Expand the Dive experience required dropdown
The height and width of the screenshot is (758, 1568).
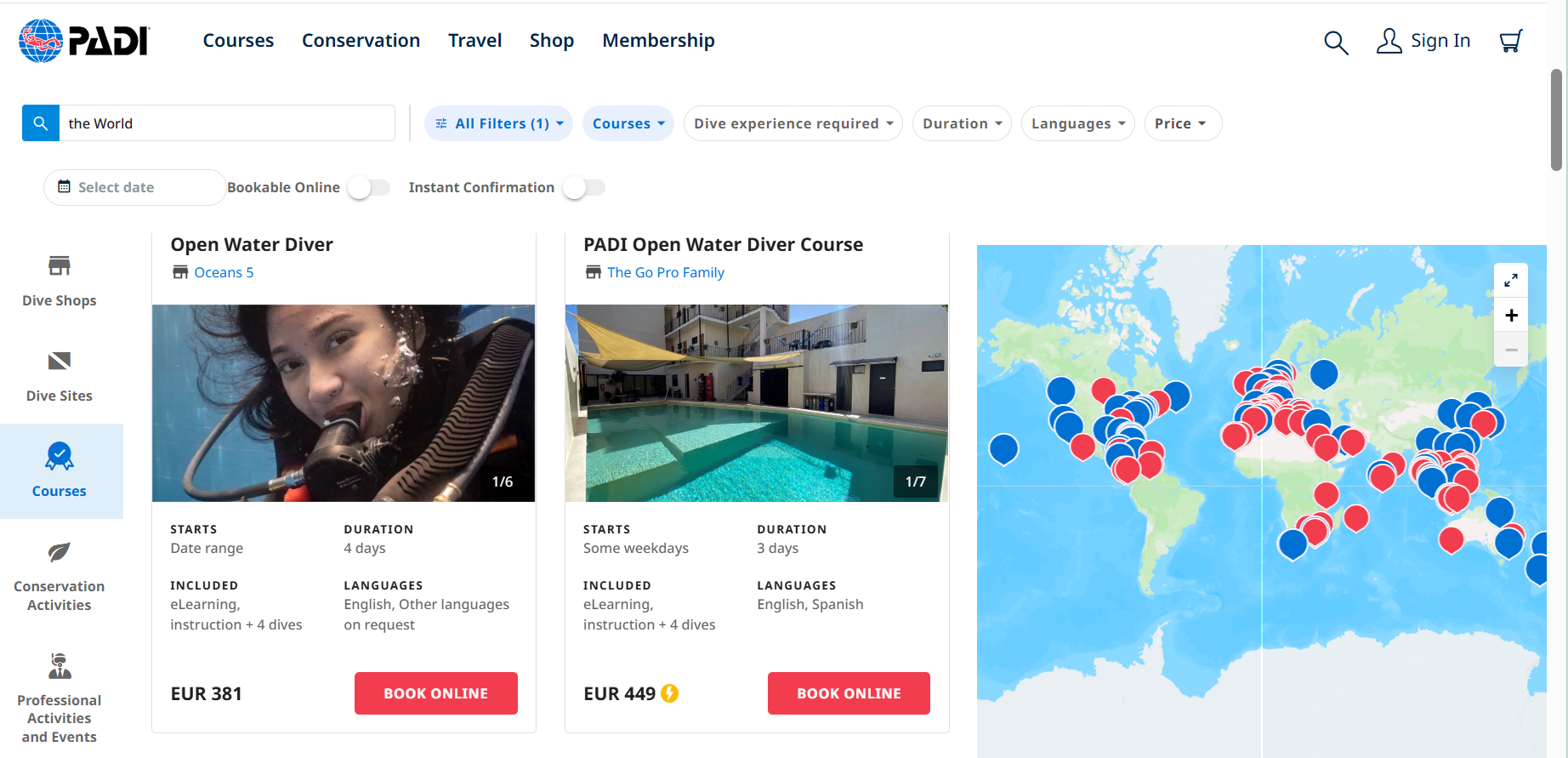coord(793,123)
